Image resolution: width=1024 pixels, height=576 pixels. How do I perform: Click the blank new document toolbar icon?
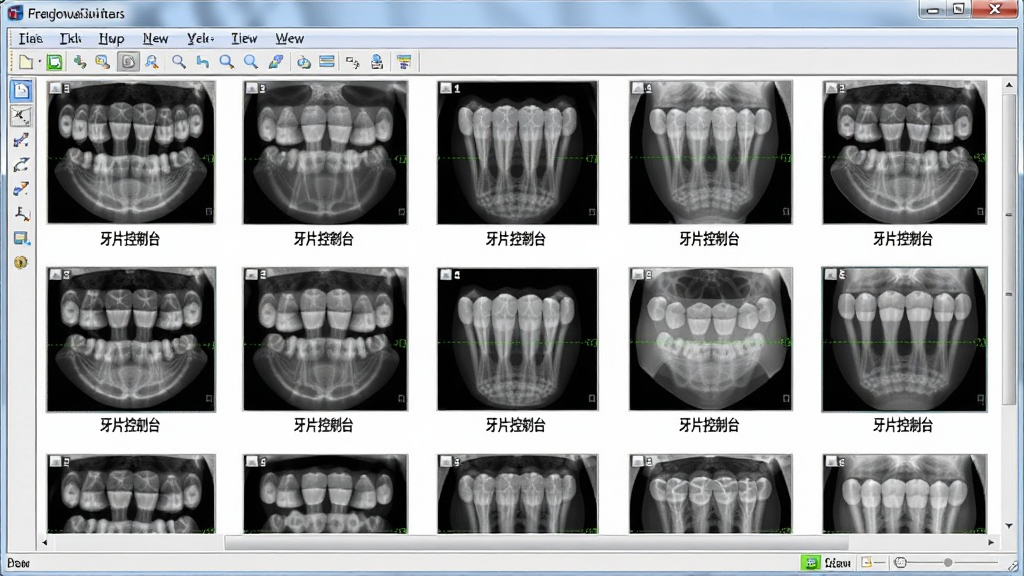tap(25, 62)
